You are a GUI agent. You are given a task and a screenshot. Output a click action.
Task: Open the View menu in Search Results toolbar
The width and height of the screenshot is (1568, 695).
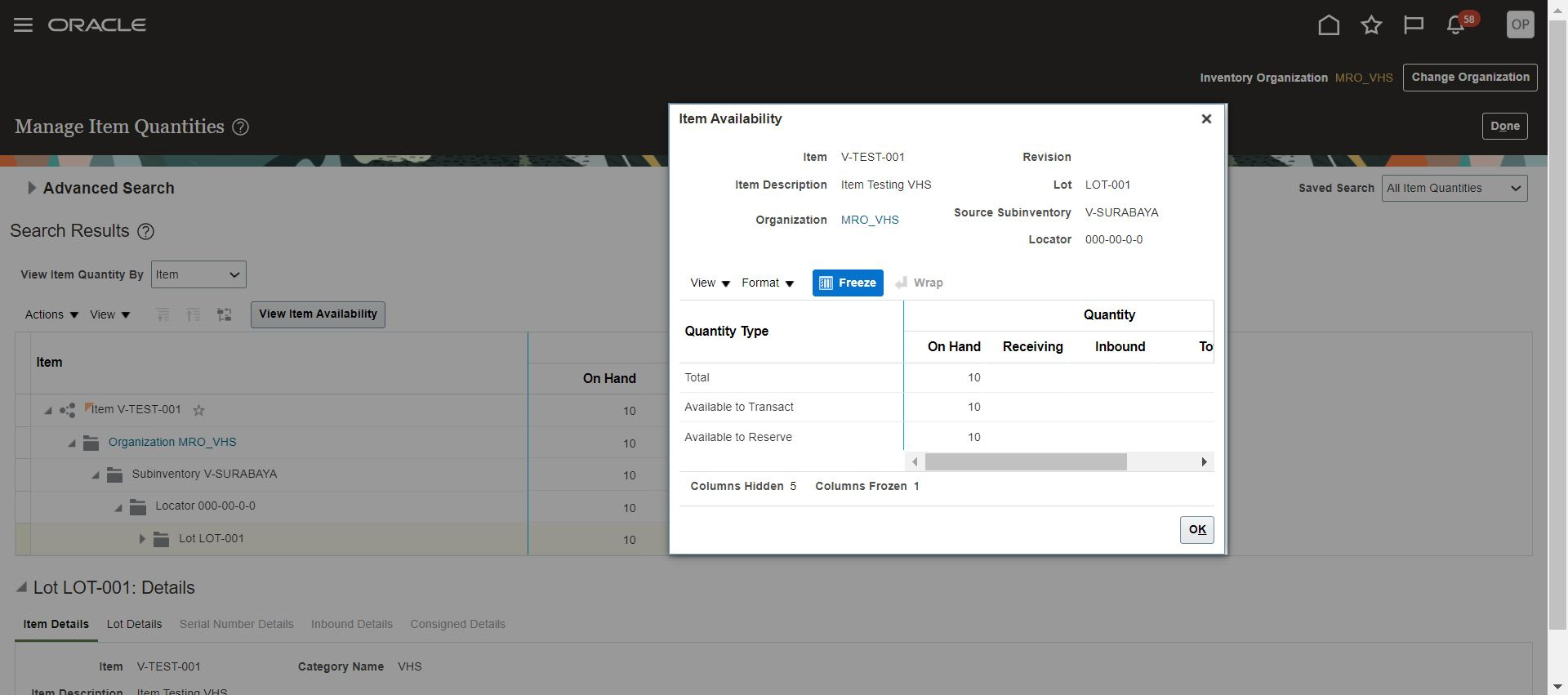[110, 315]
